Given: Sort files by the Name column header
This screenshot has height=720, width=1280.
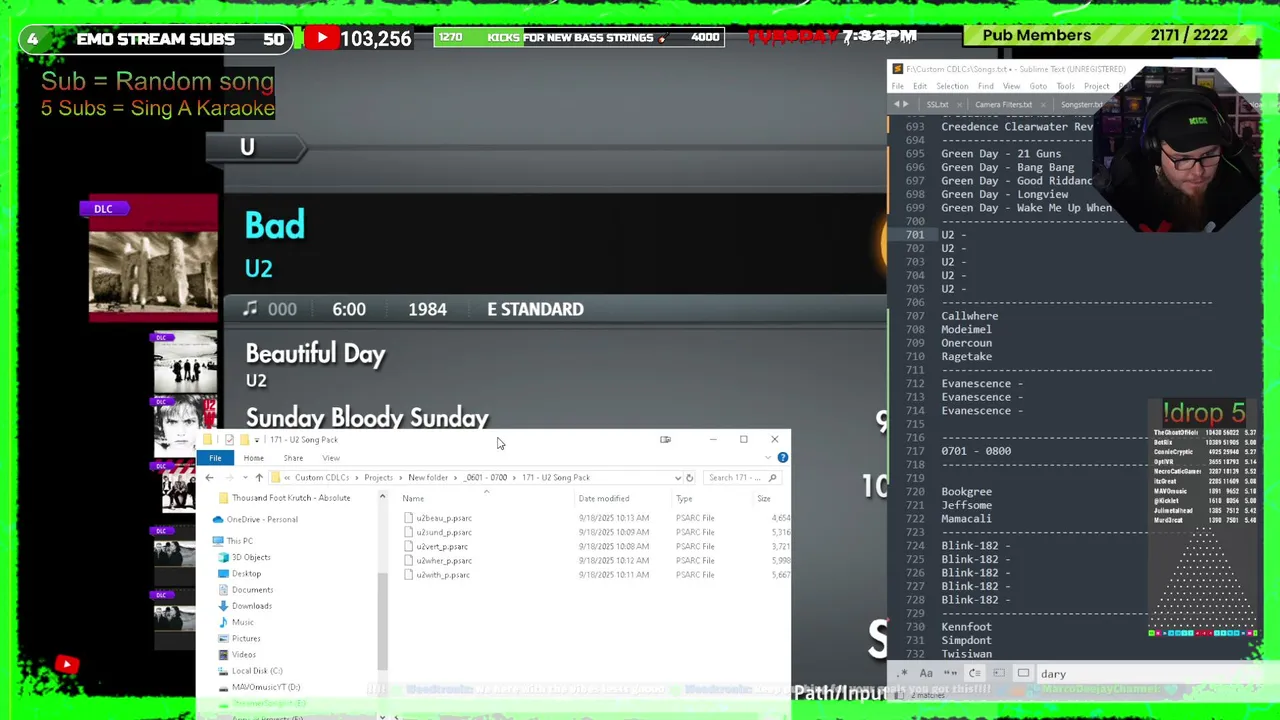Looking at the screenshot, I should (x=413, y=499).
